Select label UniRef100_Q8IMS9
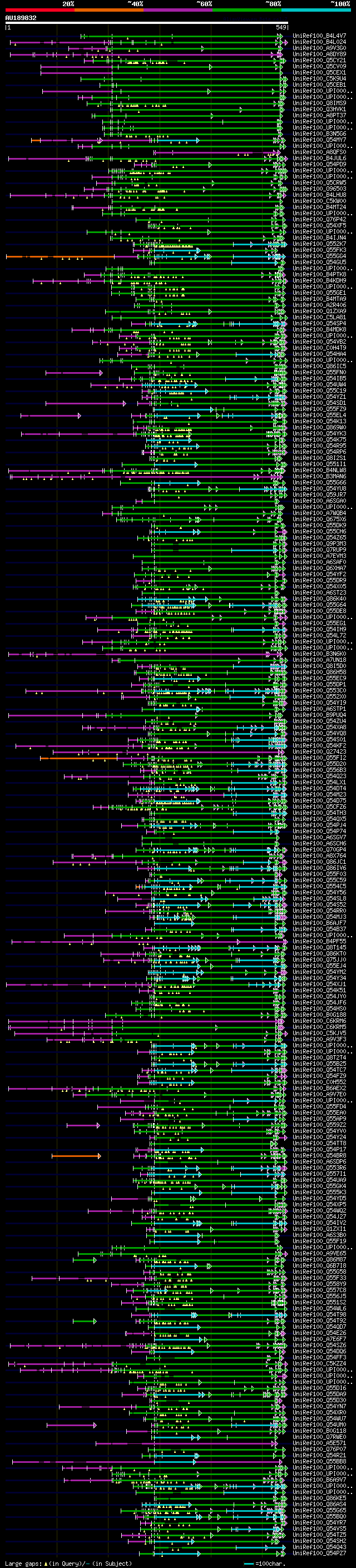The width and height of the screenshot is (356, 1568). tap(319, 103)
